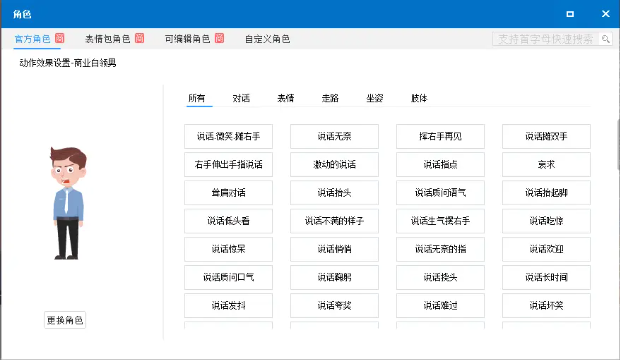Select the 所有 action category tab

(197, 98)
